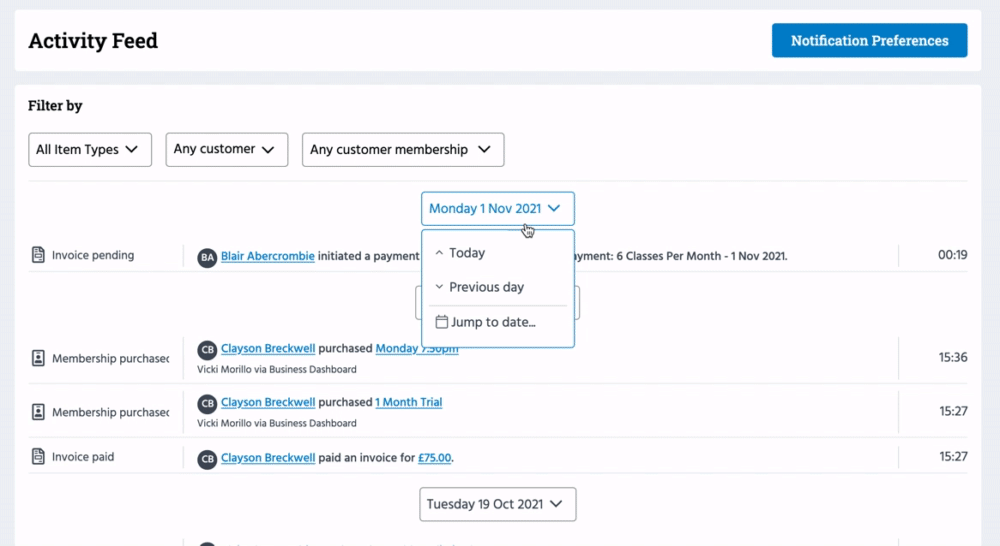This screenshot has height=546, width=1000.
Task: Open the All Item Types filter dropdown
Action: 90,150
